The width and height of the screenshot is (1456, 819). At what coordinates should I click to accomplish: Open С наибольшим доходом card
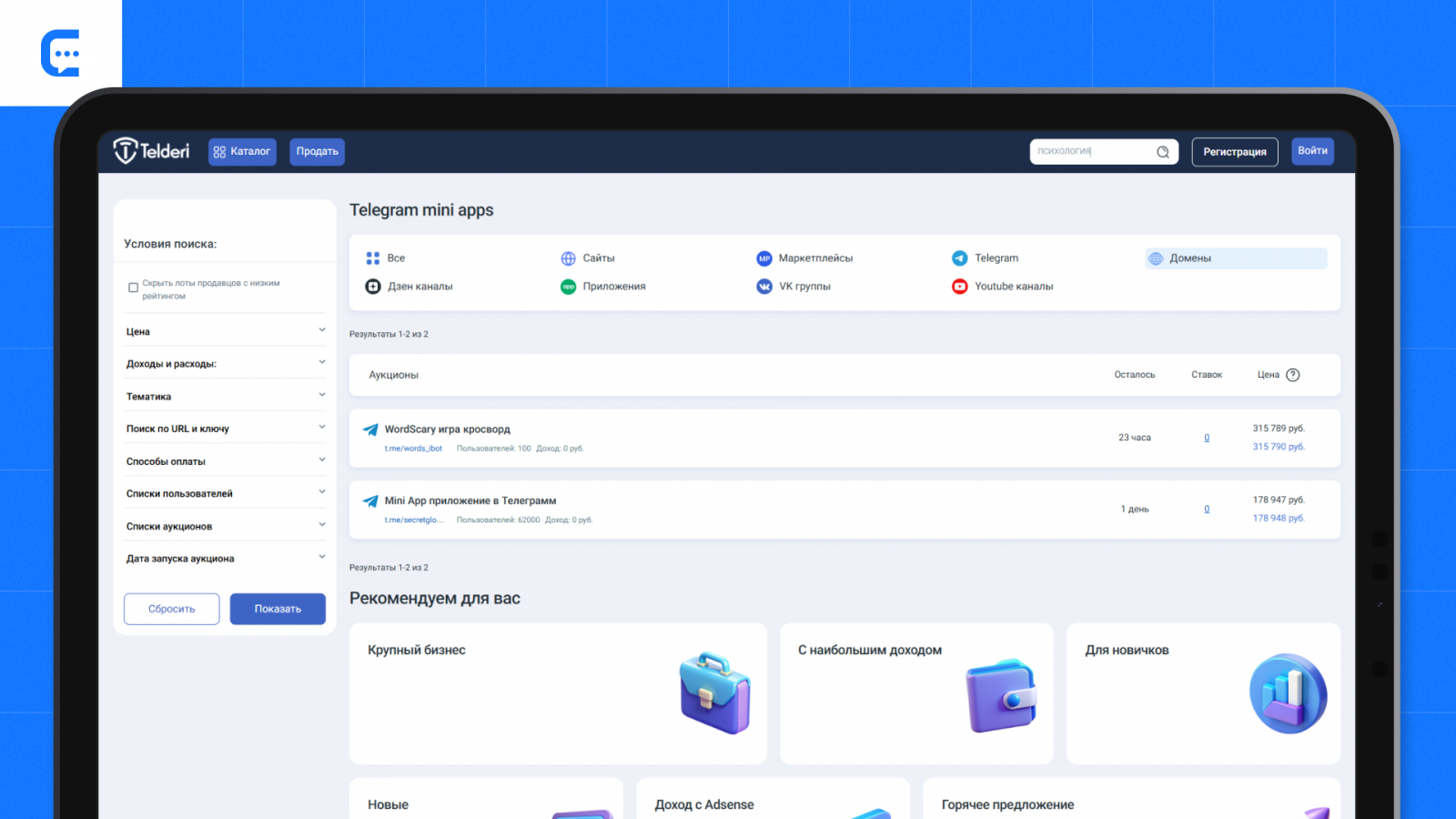[916, 693]
